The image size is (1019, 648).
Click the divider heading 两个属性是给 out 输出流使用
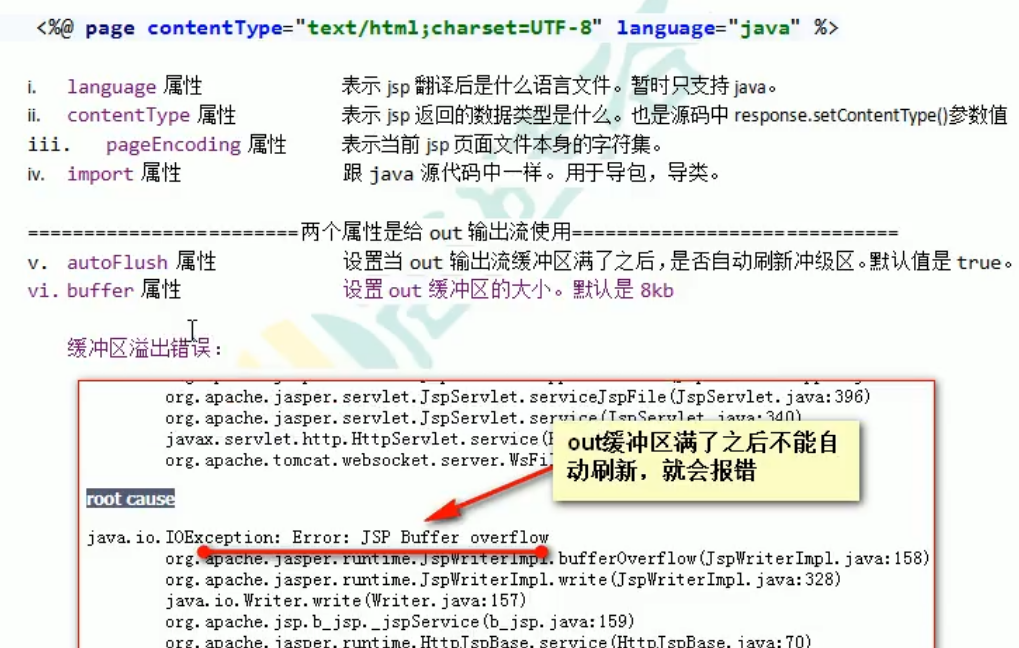click(435, 232)
